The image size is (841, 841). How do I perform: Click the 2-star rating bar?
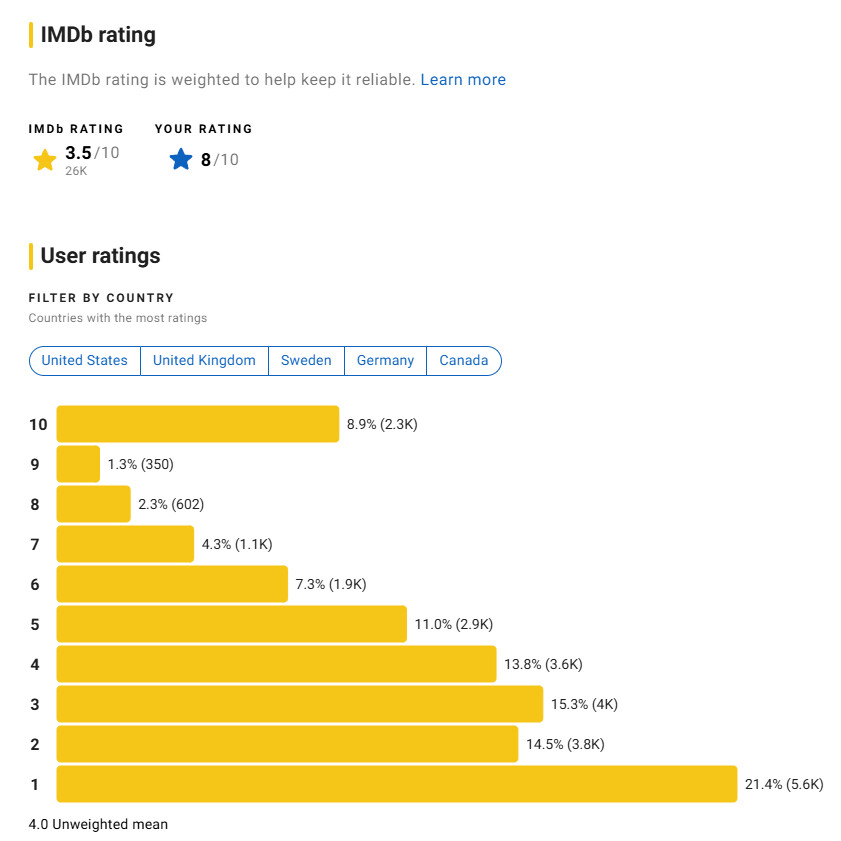point(287,744)
